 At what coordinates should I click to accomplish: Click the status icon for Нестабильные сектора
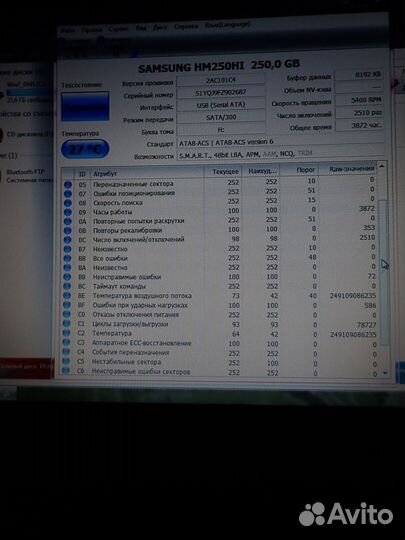pos(66,361)
